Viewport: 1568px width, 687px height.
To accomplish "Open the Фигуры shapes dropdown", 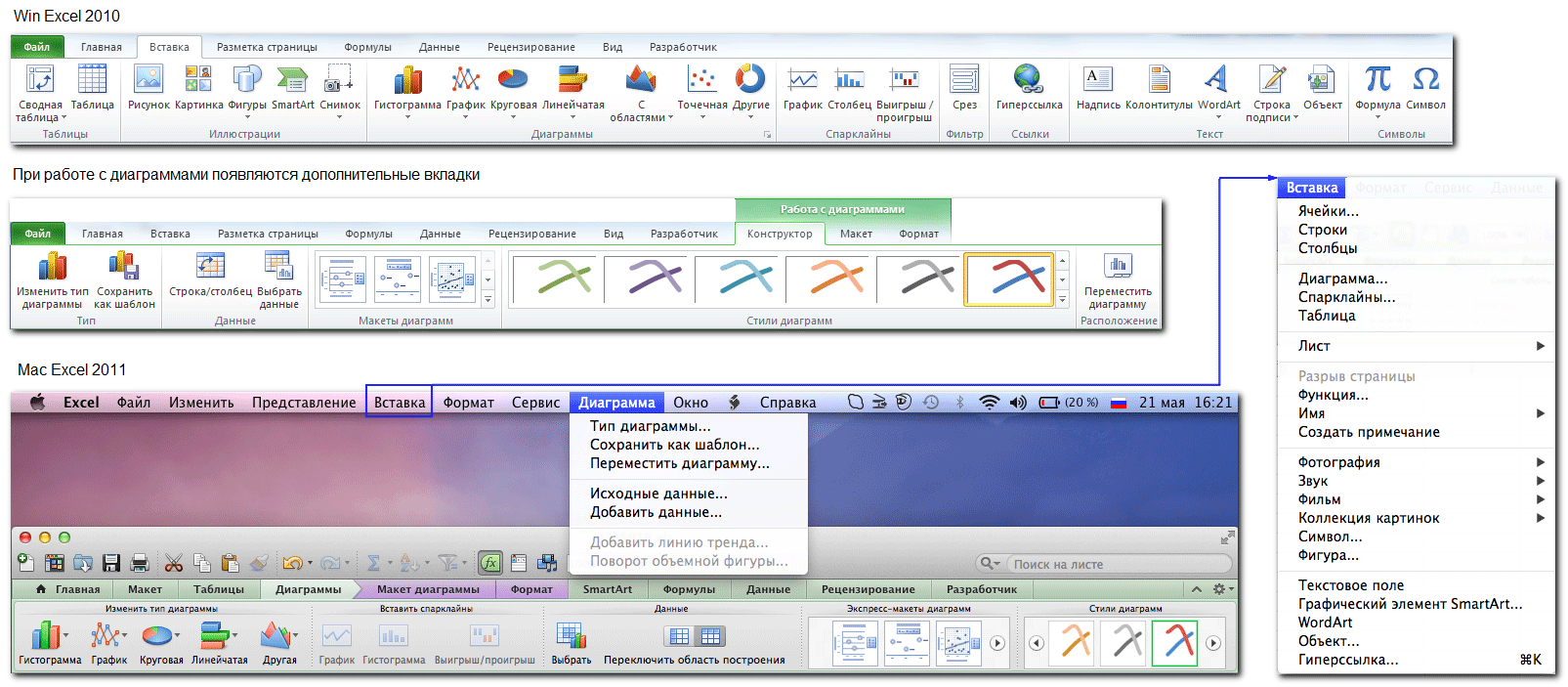I will pos(247,117).
